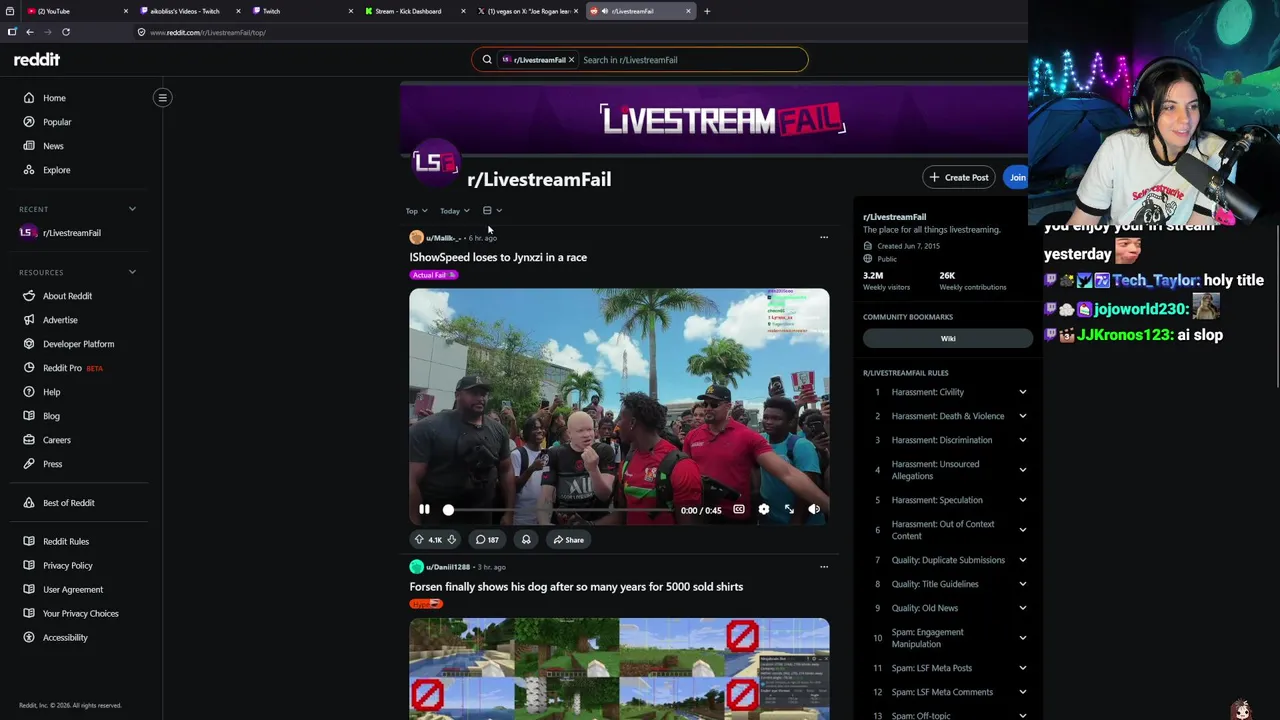Image resolution: width=1280 pixels, height=720 pixels.
Task: Open the Accessibility link
Action: tap(65, 638)
